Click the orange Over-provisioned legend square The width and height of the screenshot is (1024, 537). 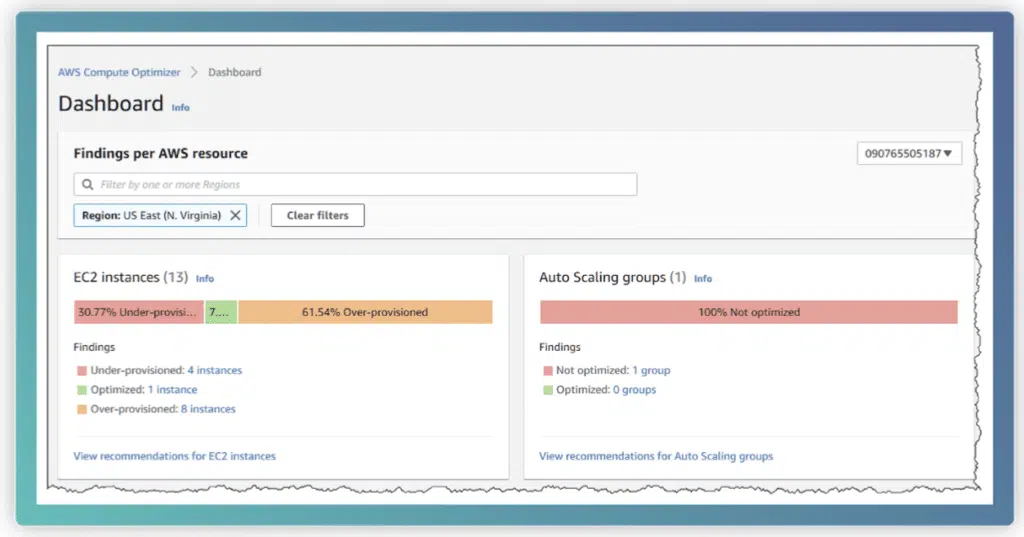[82, 410]
